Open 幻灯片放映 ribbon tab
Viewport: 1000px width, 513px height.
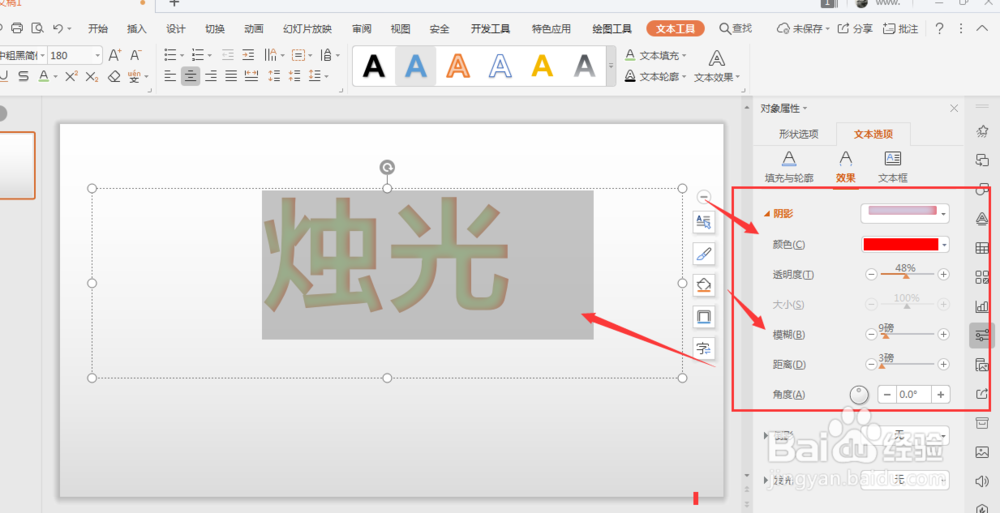click(x=307, y=29)
